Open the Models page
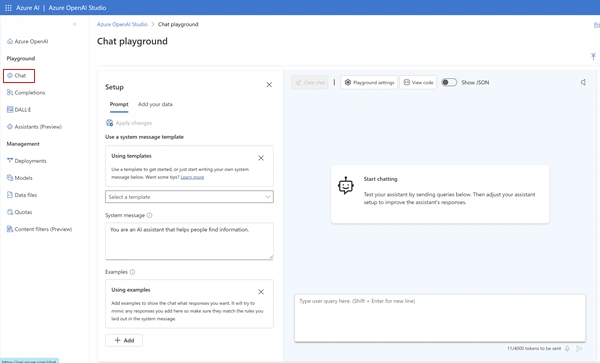The image size is (600, 363). click(20, 178)
